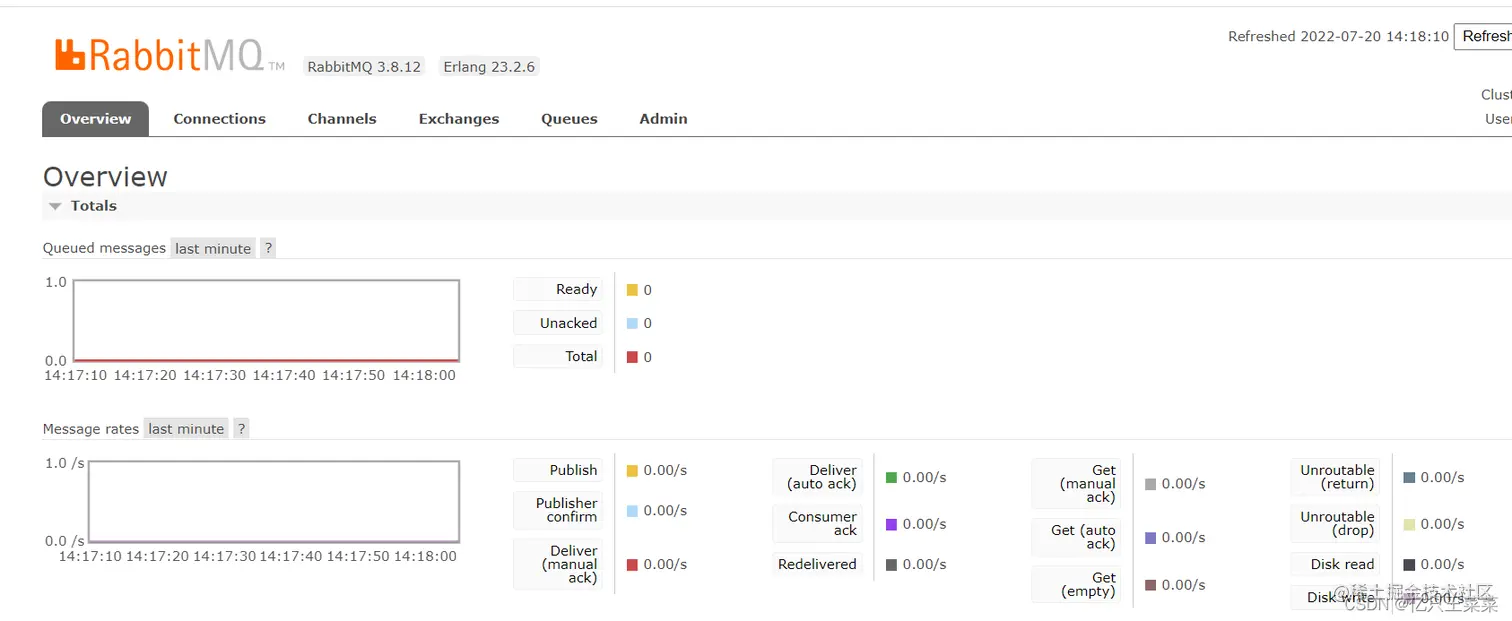
Task: Click the Redelivered gray swatch
Action: [891, 564]
